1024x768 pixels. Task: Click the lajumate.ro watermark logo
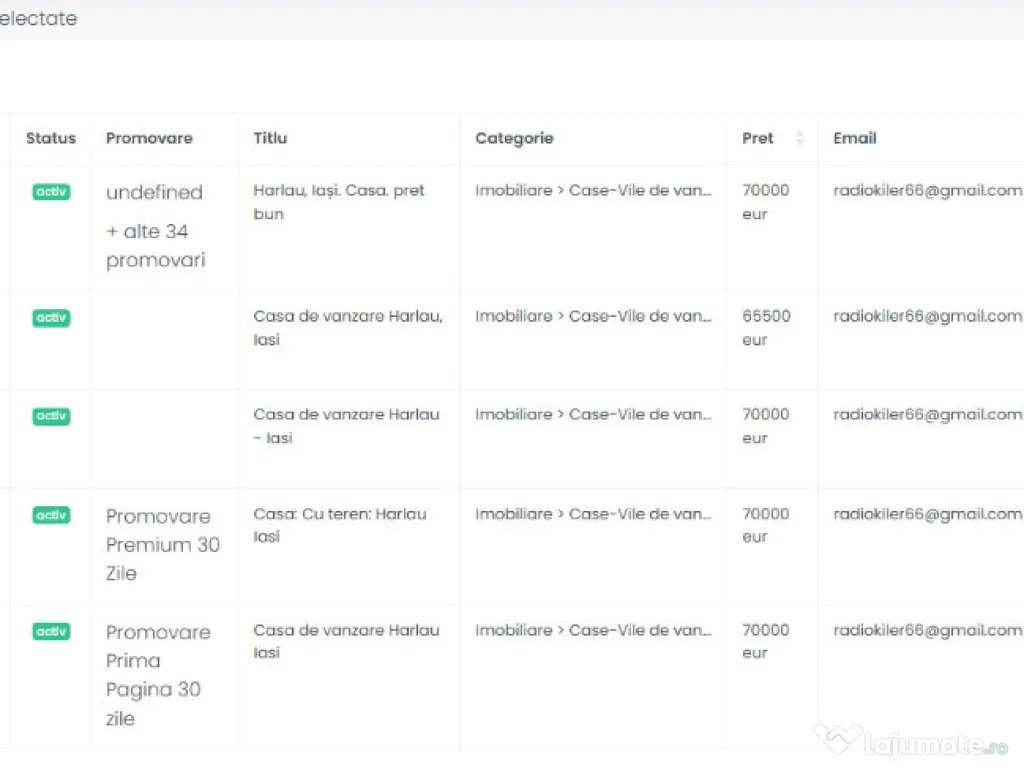[911, 742]
